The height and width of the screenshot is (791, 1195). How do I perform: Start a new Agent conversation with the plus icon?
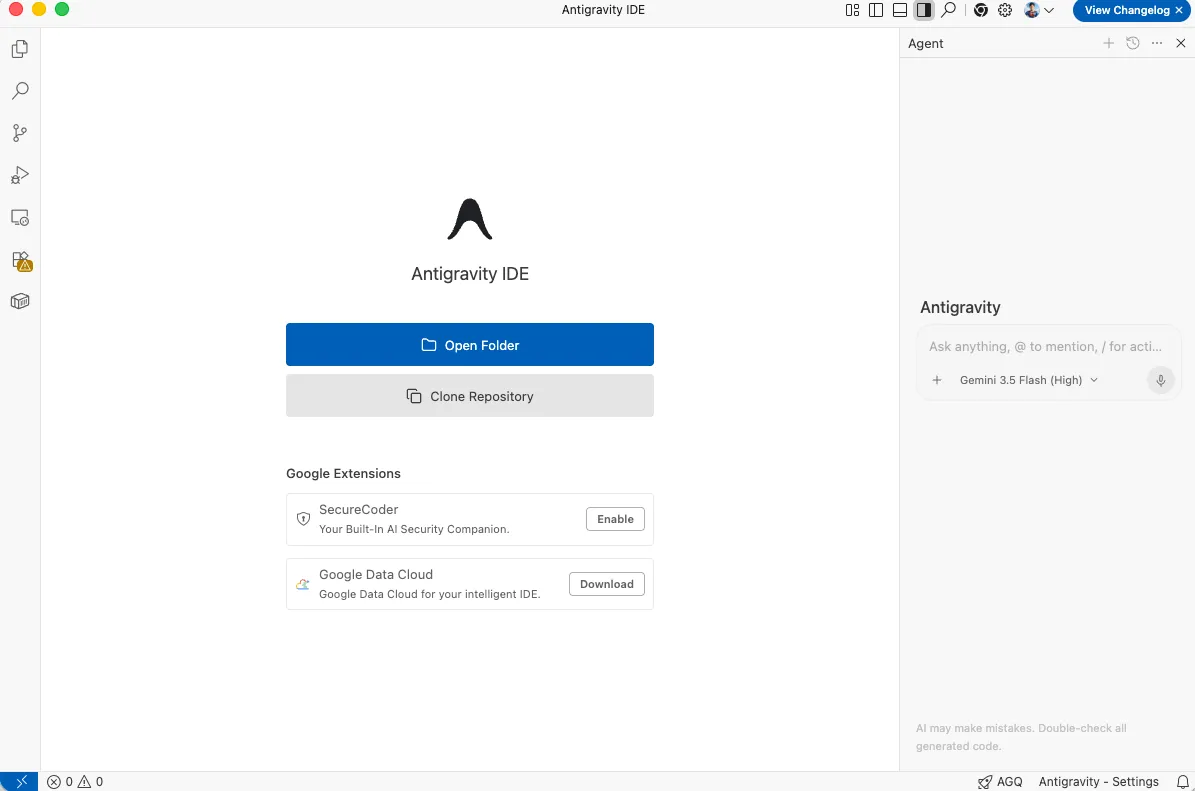pos(1109,43)
